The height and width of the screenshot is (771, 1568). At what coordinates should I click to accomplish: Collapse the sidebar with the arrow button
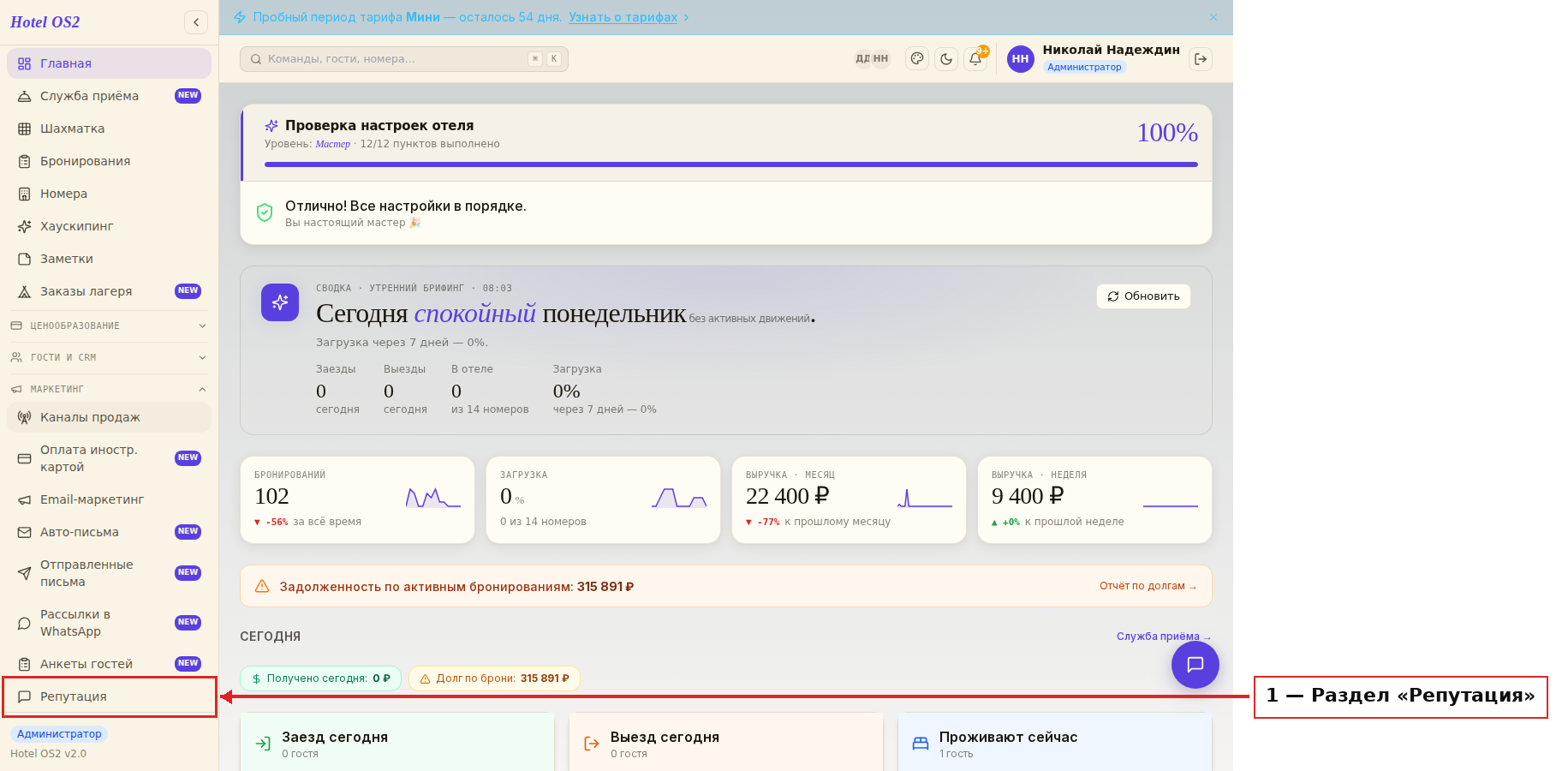196,22
